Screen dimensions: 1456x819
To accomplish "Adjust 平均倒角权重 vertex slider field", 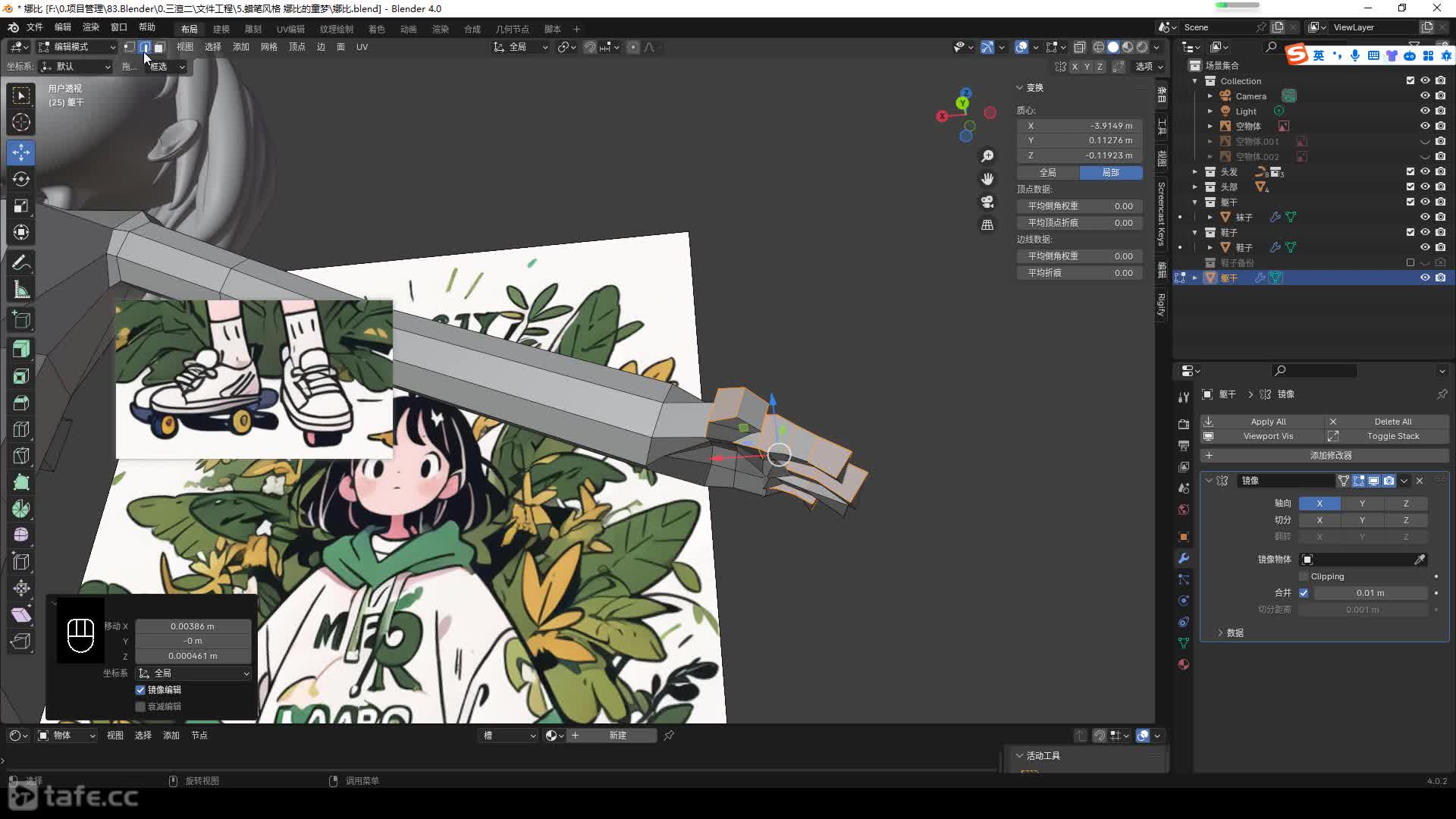I will [1080, 206].
